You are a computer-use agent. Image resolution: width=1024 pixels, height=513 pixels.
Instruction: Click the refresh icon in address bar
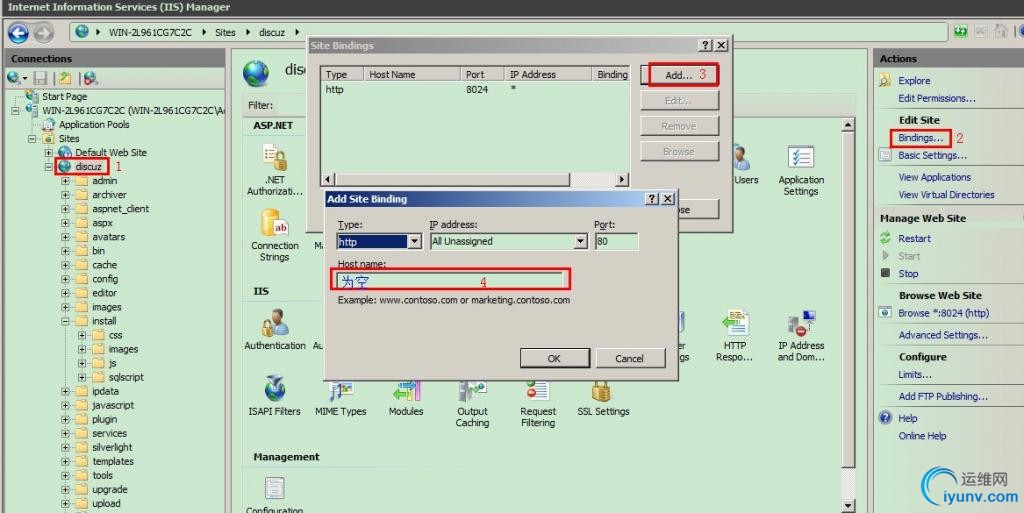click(x=960, y=31)
